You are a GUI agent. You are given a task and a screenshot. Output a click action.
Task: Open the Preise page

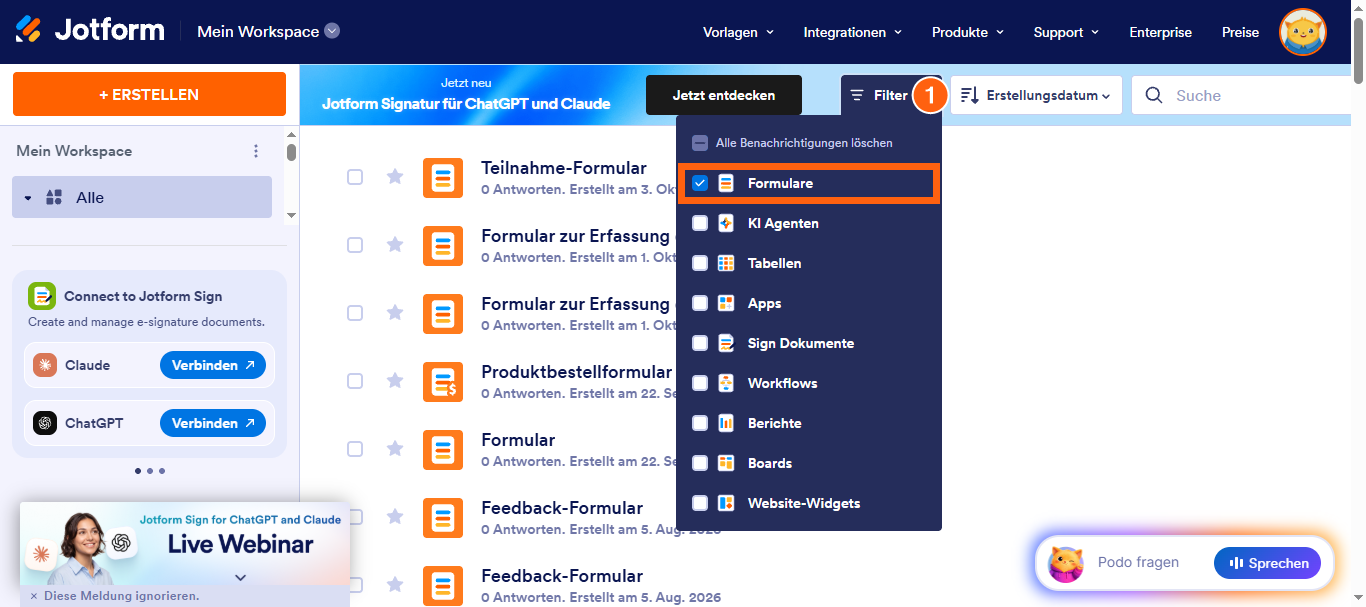point(1241,32)
